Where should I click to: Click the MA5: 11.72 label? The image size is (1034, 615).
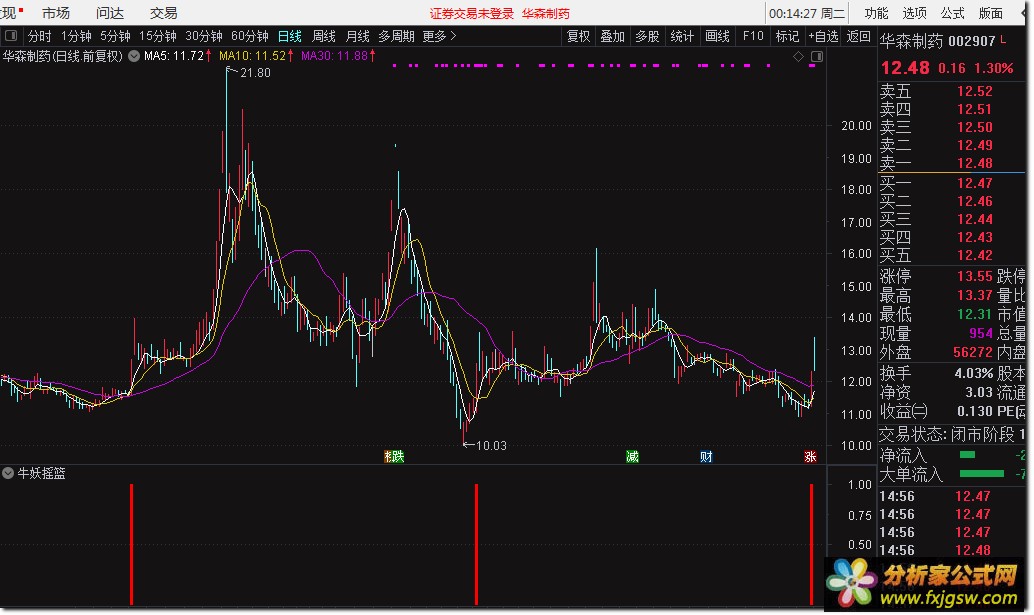177,56
